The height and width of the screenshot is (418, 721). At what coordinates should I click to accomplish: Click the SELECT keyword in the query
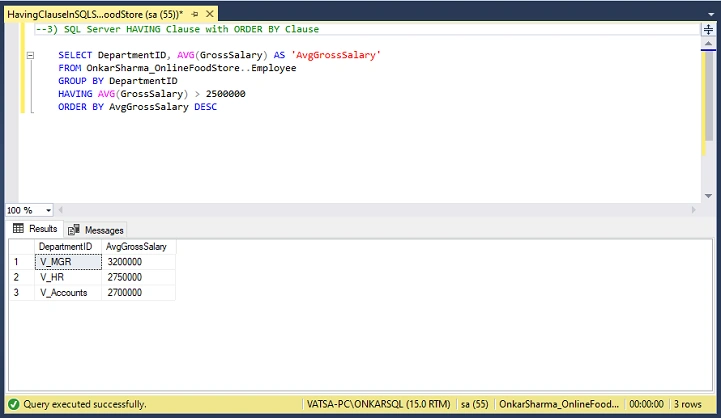[x=75, y=55]
